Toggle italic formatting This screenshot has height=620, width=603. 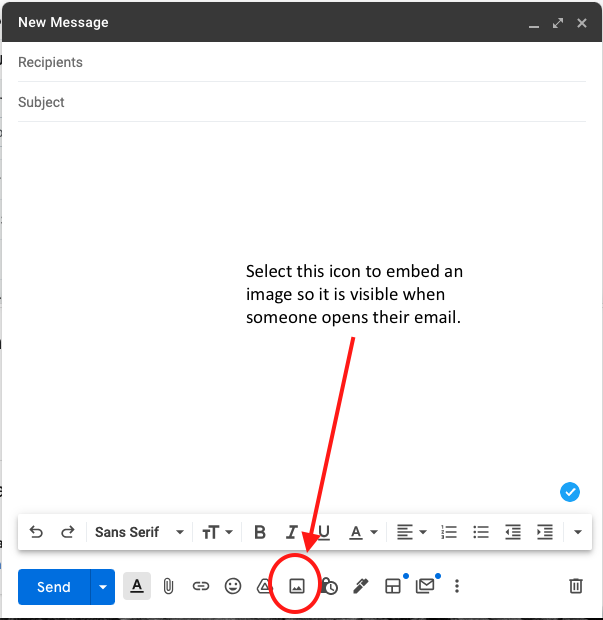pos(291,532)
